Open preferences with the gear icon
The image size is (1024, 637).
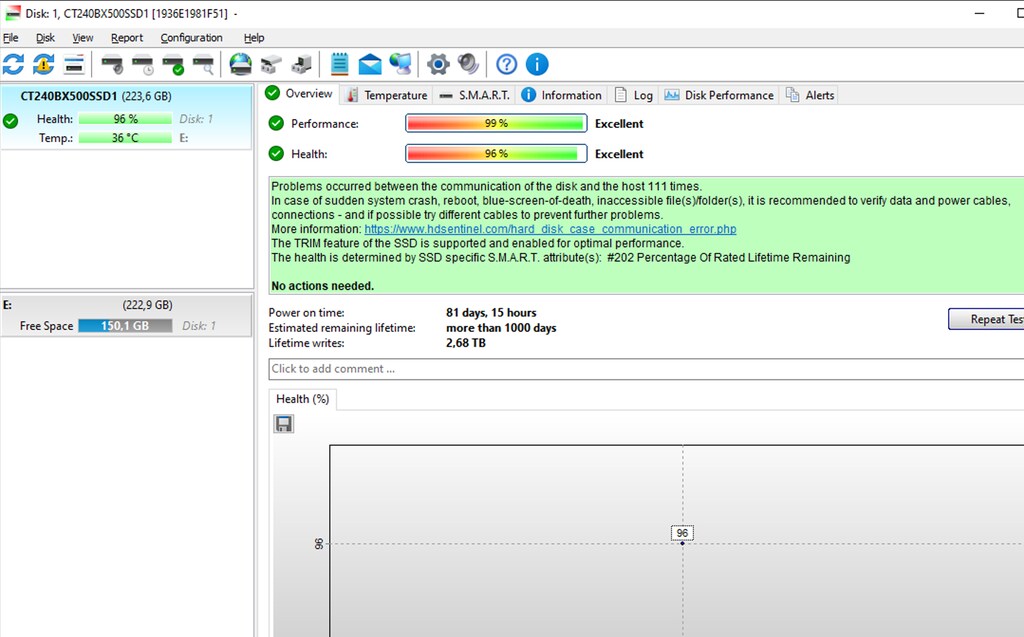point(438,64)
